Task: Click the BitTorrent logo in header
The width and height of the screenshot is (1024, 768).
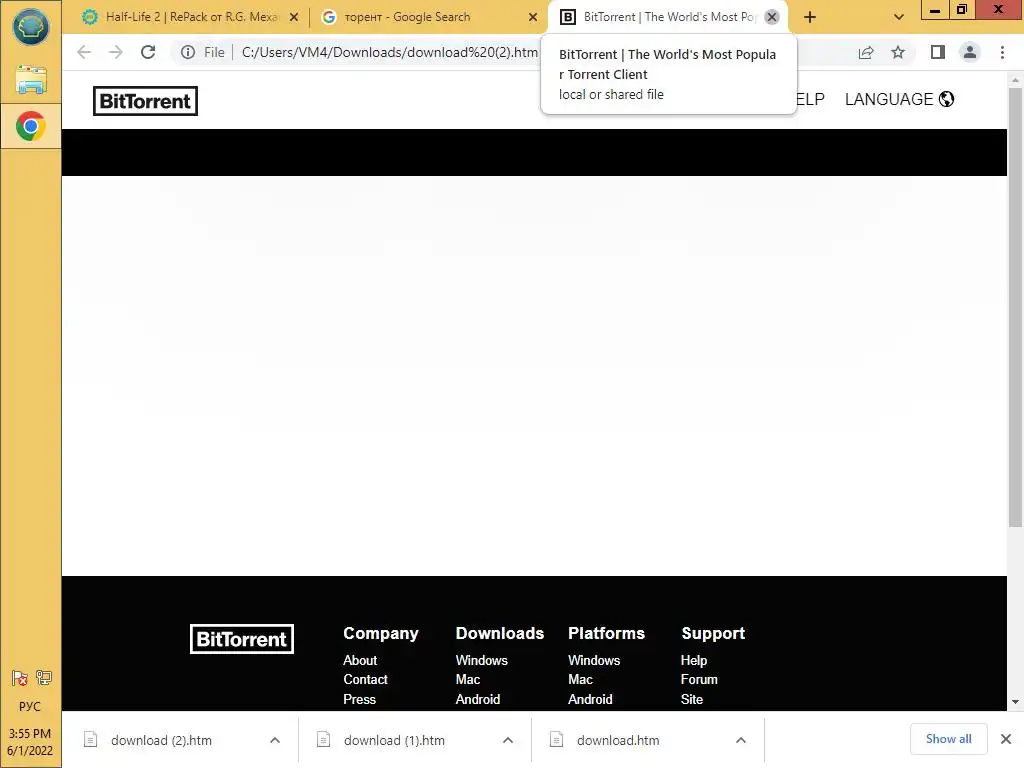Action: pos(145,101)
